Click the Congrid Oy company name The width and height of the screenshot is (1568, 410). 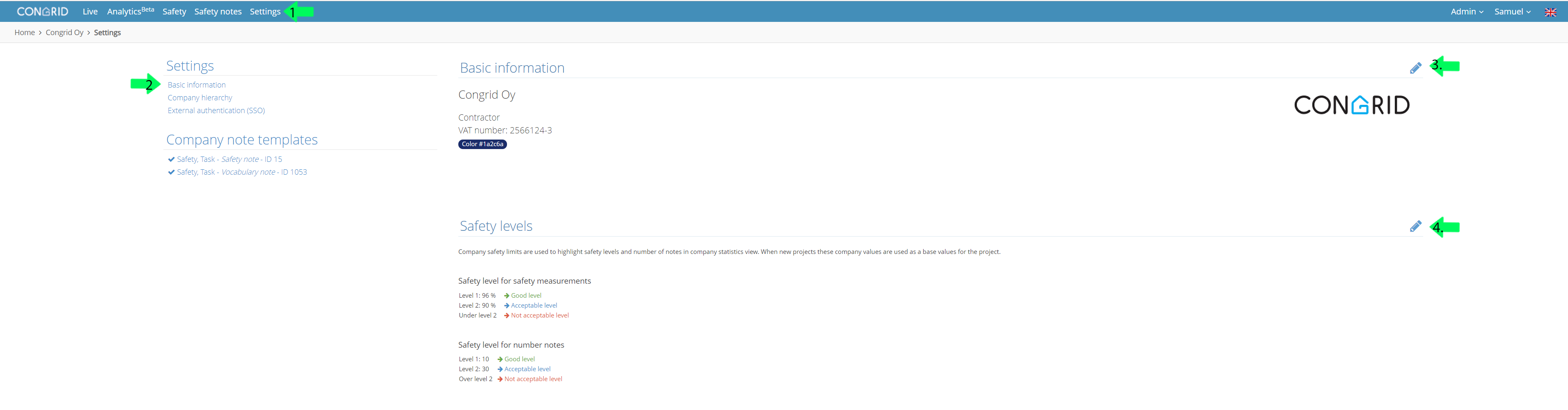coord(487,95)
